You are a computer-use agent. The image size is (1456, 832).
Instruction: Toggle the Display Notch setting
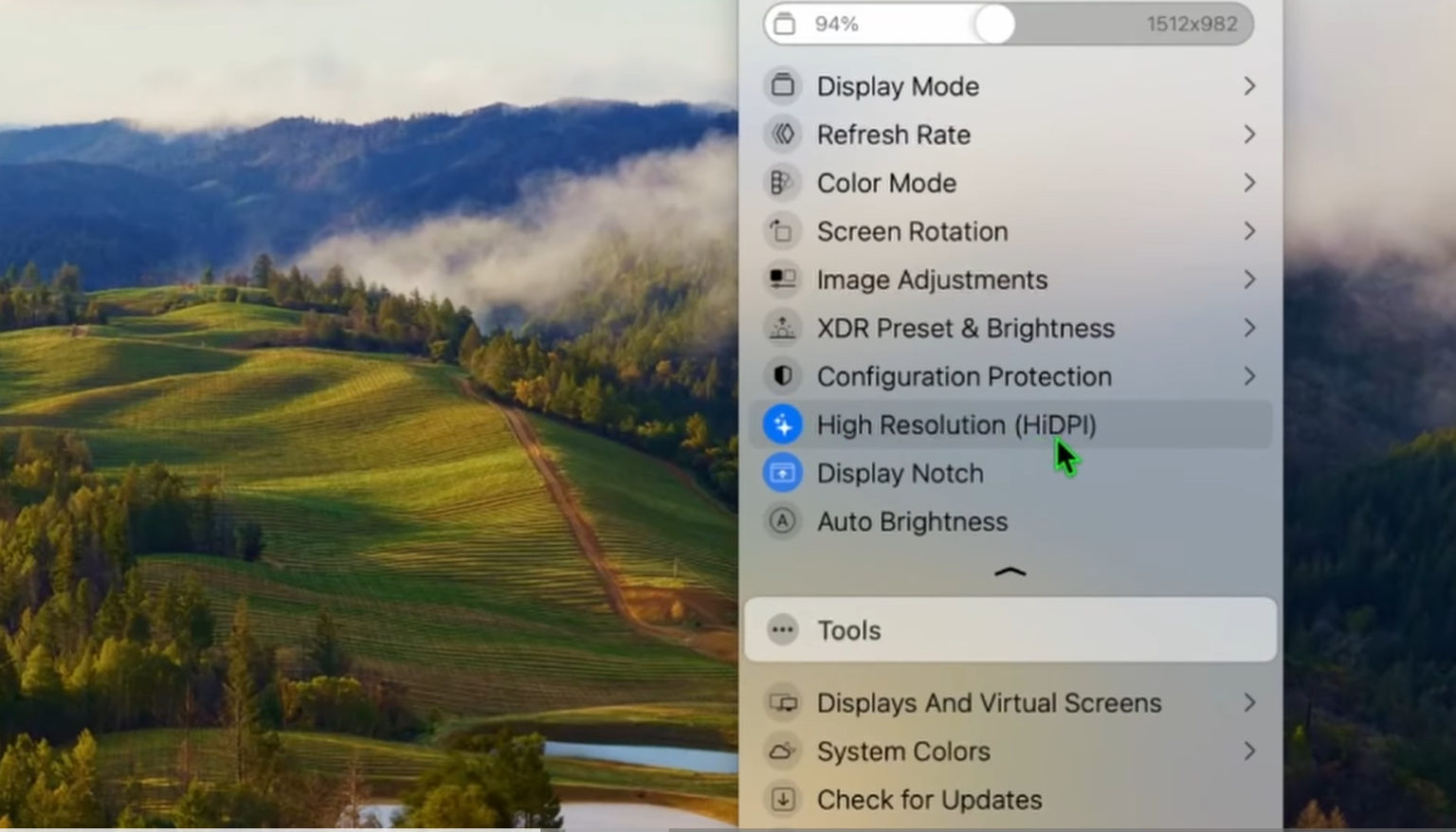point(900,473)
